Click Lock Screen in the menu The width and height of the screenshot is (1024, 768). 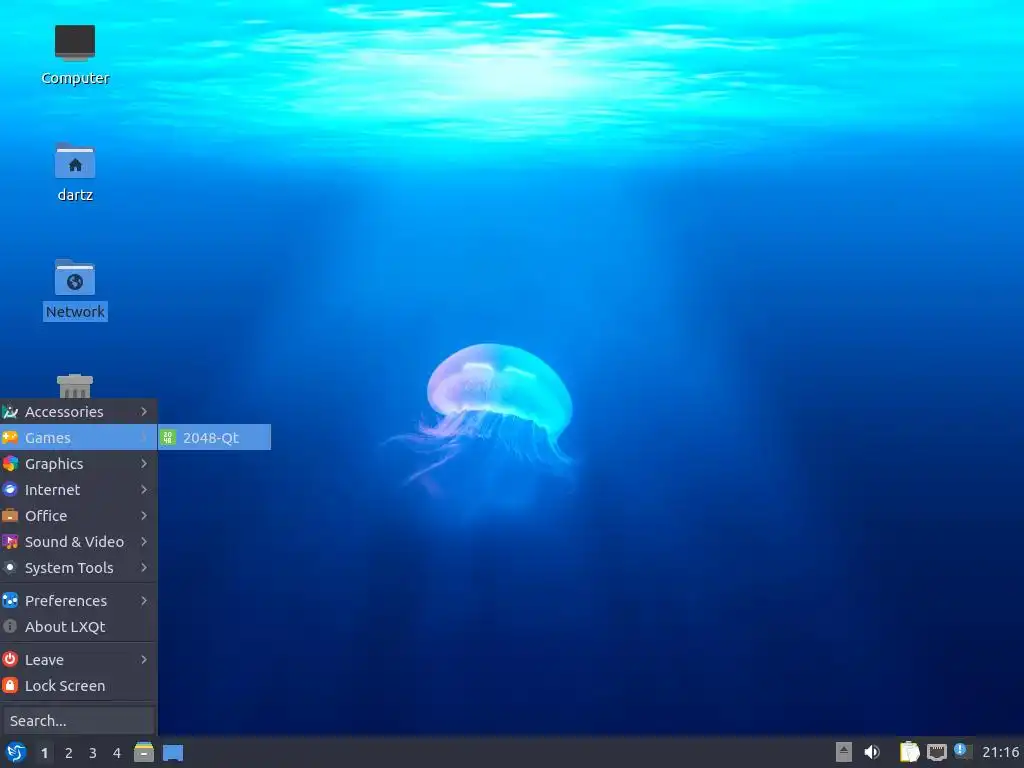78,686
